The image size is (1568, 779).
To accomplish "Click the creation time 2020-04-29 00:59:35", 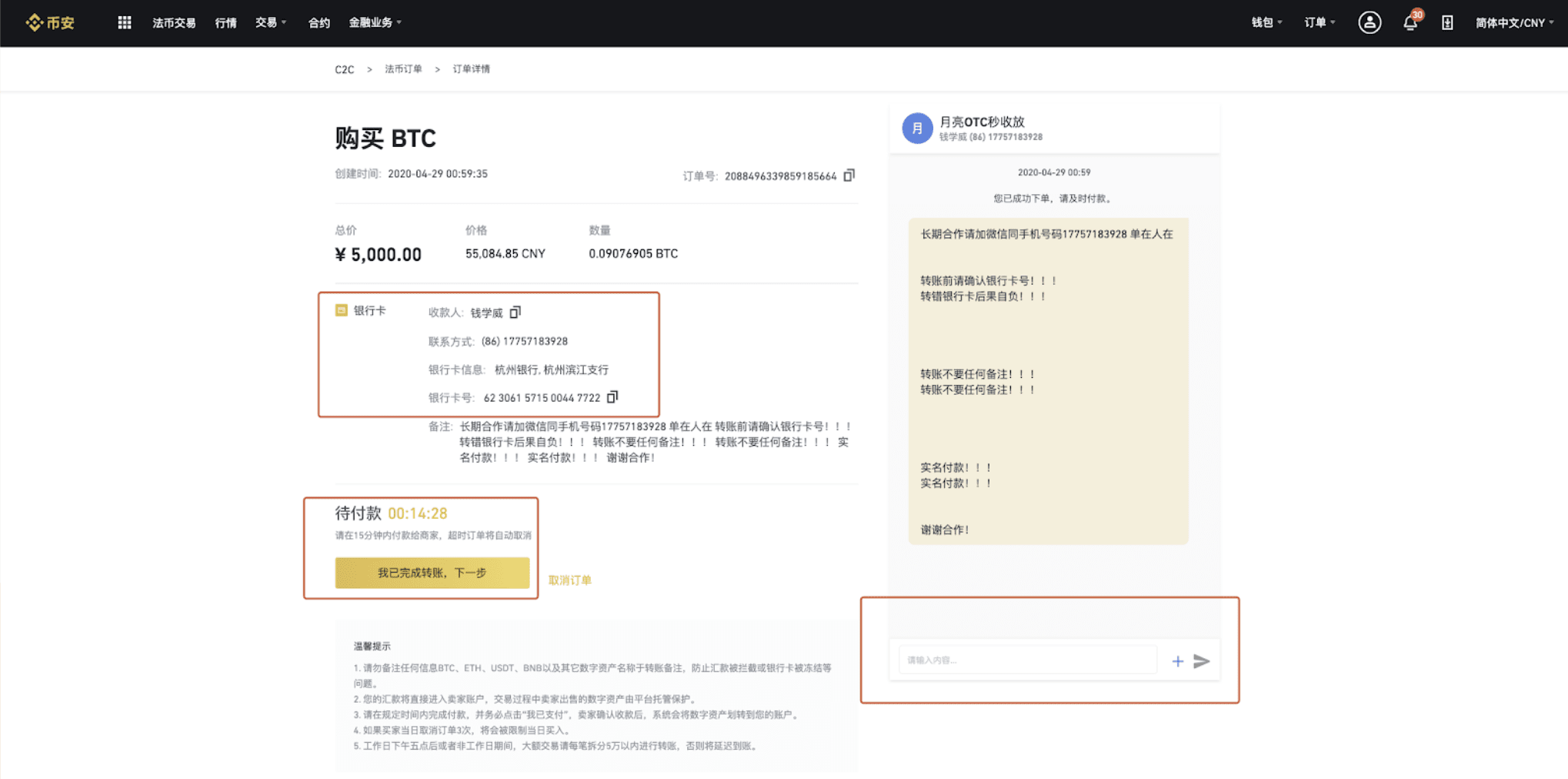I will (438, 174).
